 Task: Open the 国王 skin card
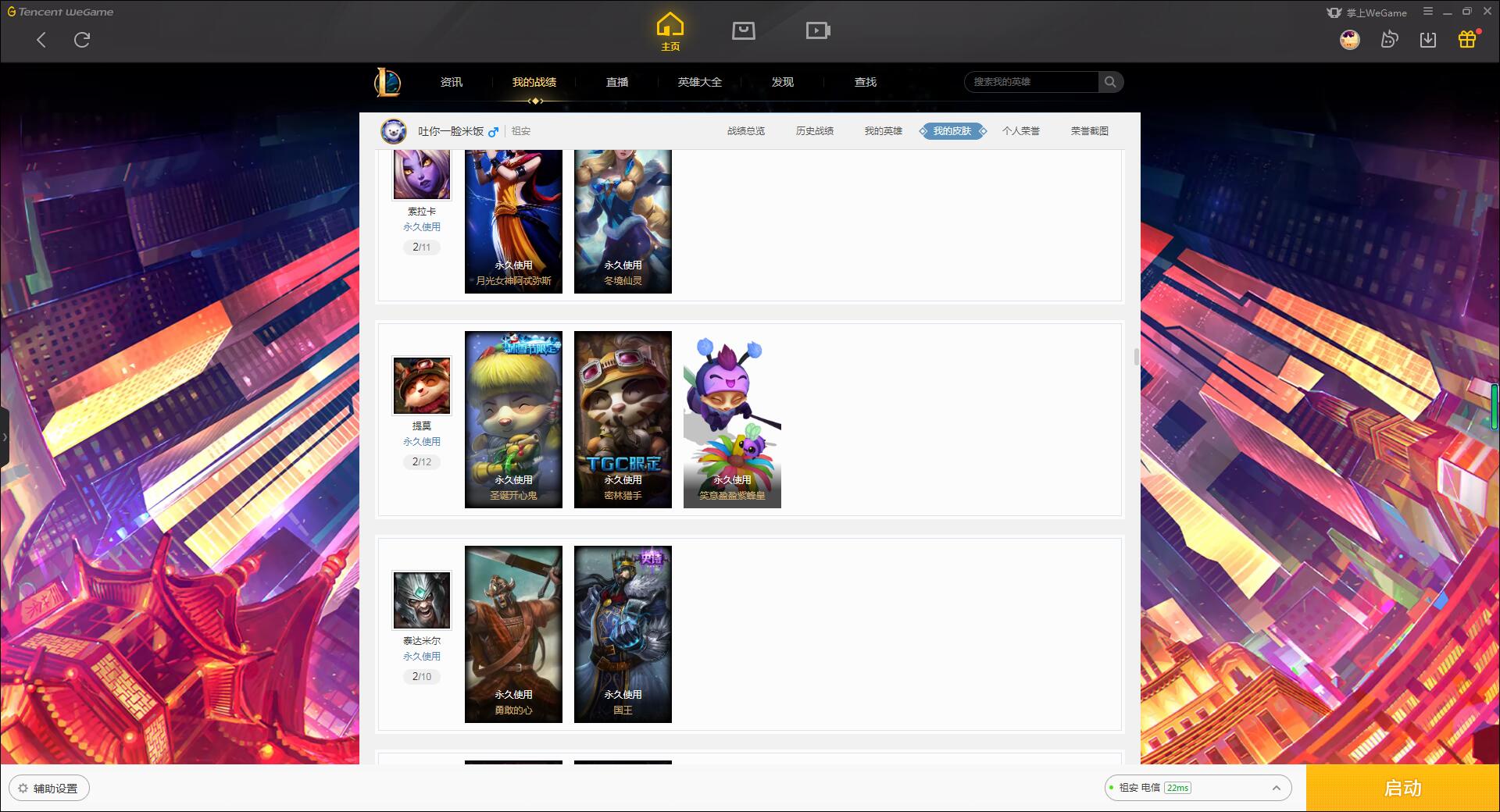click(x=623, y=634)
